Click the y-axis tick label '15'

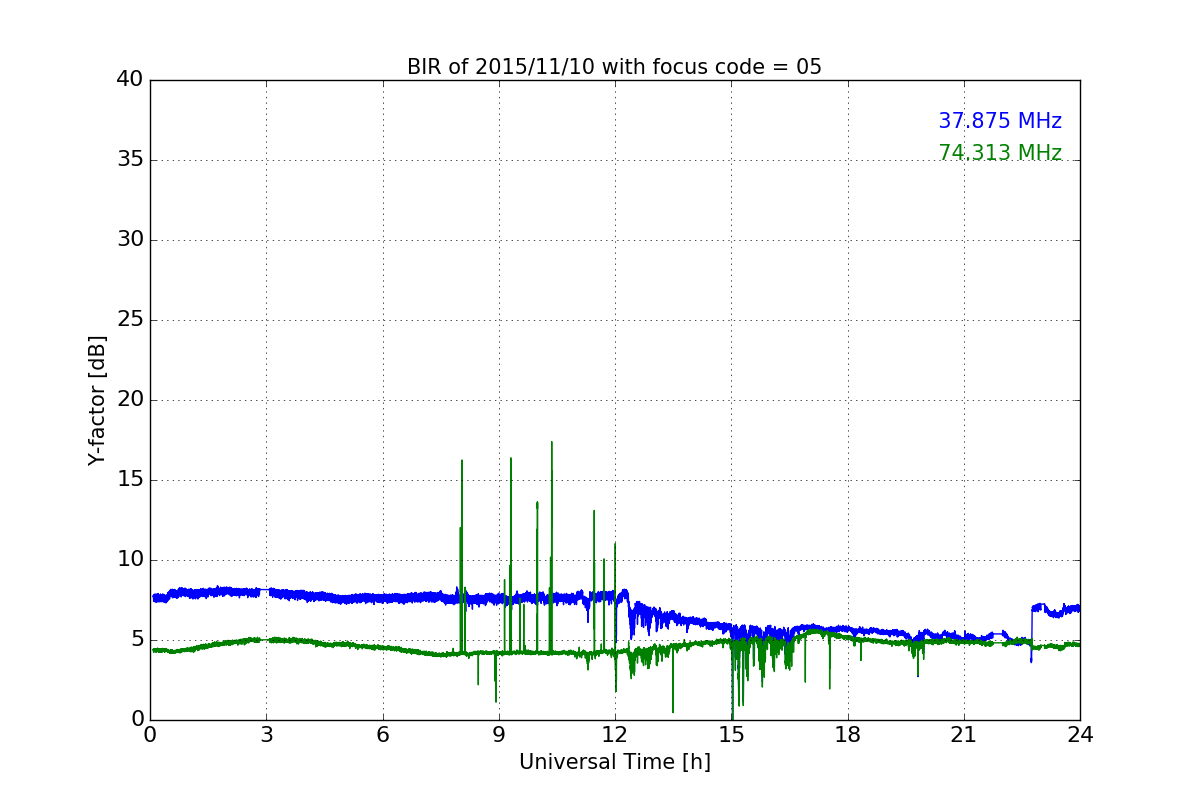[130, 480]
